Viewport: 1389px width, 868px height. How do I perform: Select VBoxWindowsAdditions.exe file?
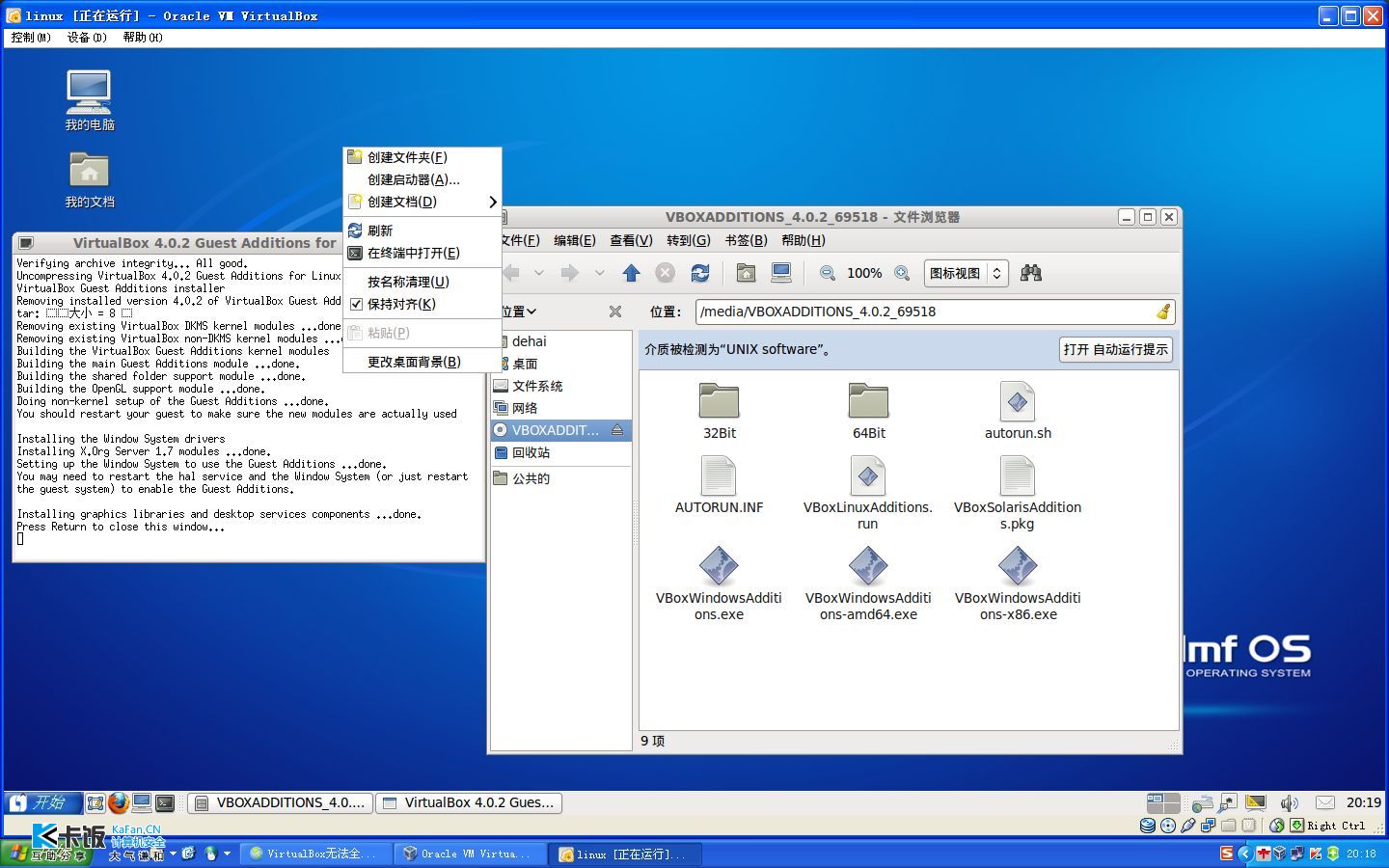[719, 583]
